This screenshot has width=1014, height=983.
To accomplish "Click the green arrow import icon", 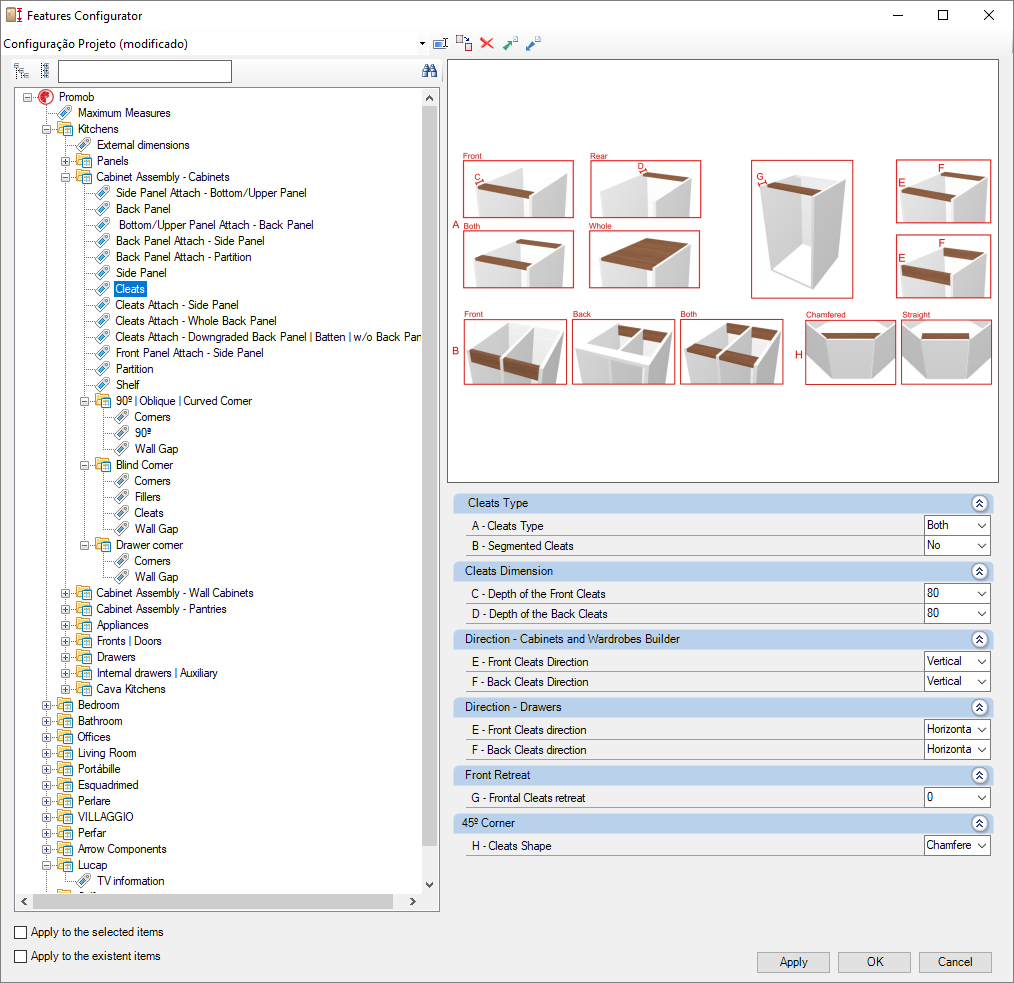I will (510, 44).
